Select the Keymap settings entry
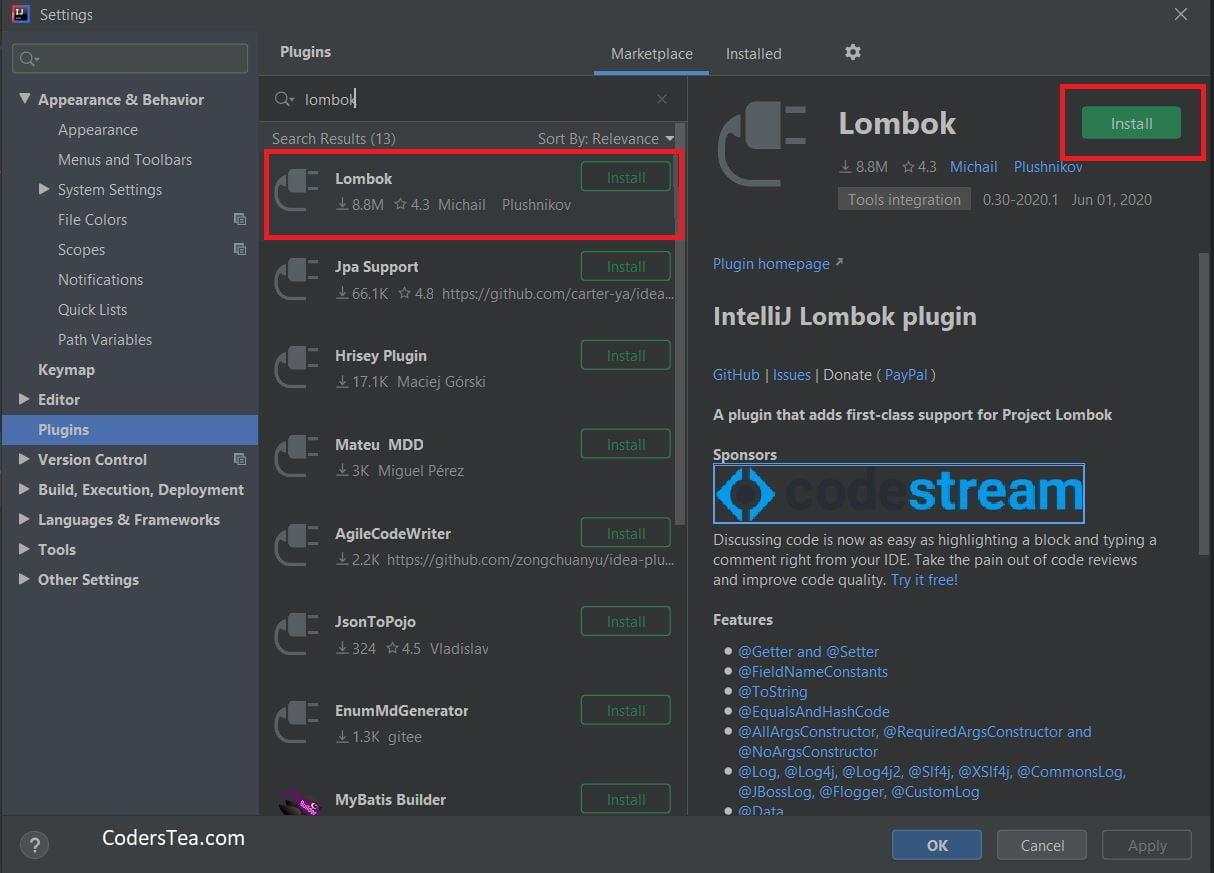Viewport: 1214px width, 873px height. [66, 369]
